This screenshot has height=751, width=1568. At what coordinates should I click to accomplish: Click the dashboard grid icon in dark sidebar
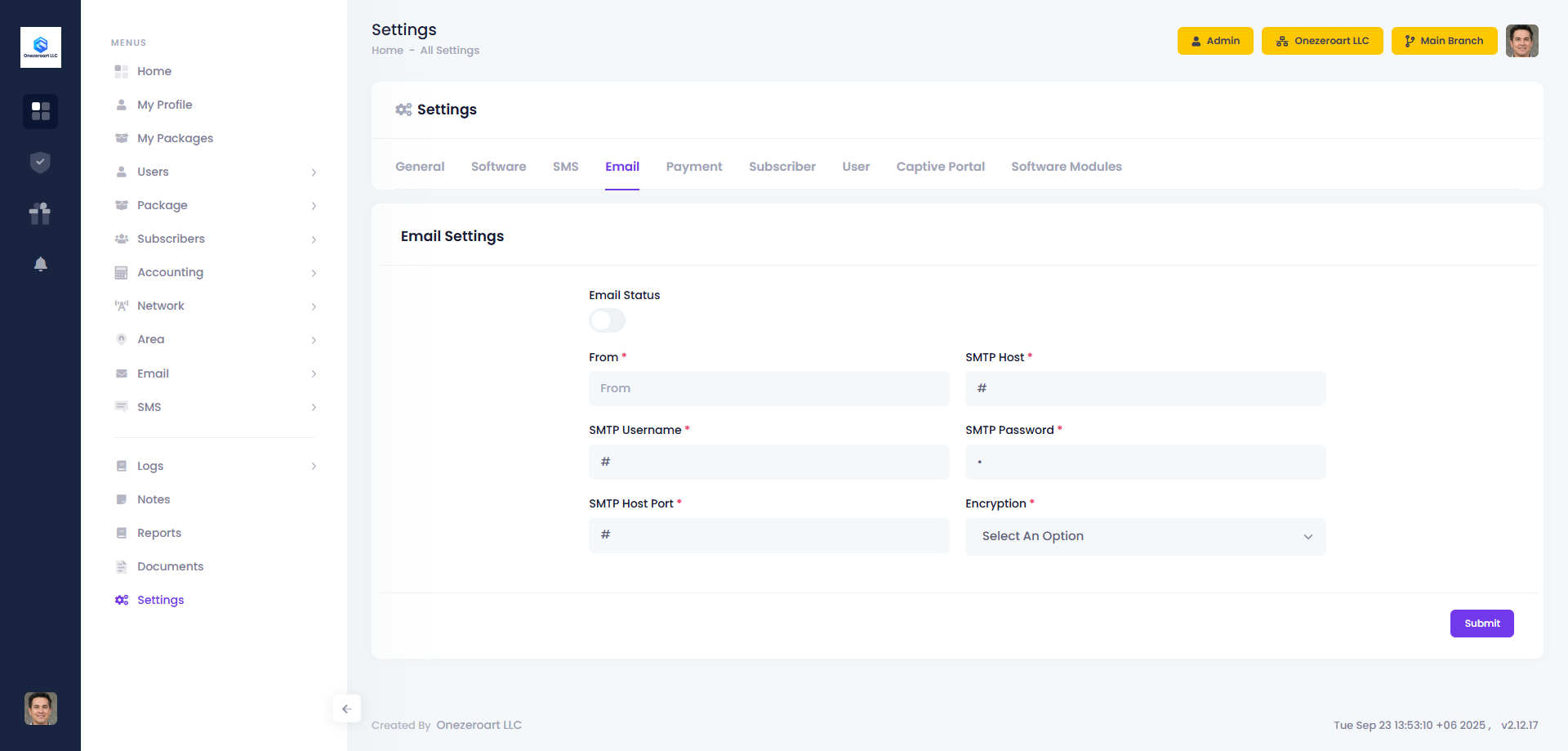click(x=40, y=111)
